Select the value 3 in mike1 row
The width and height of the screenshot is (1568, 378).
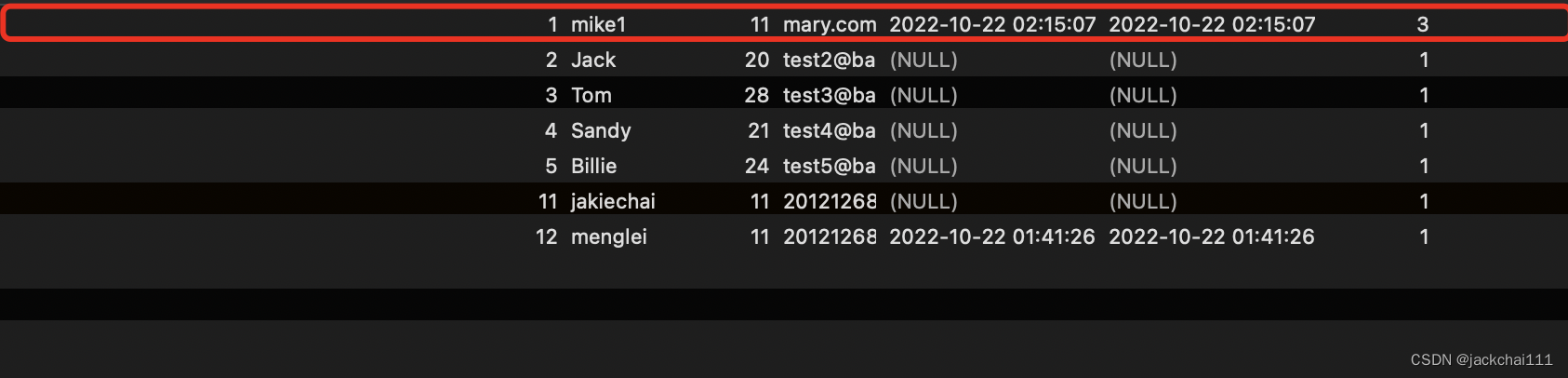1423,24
